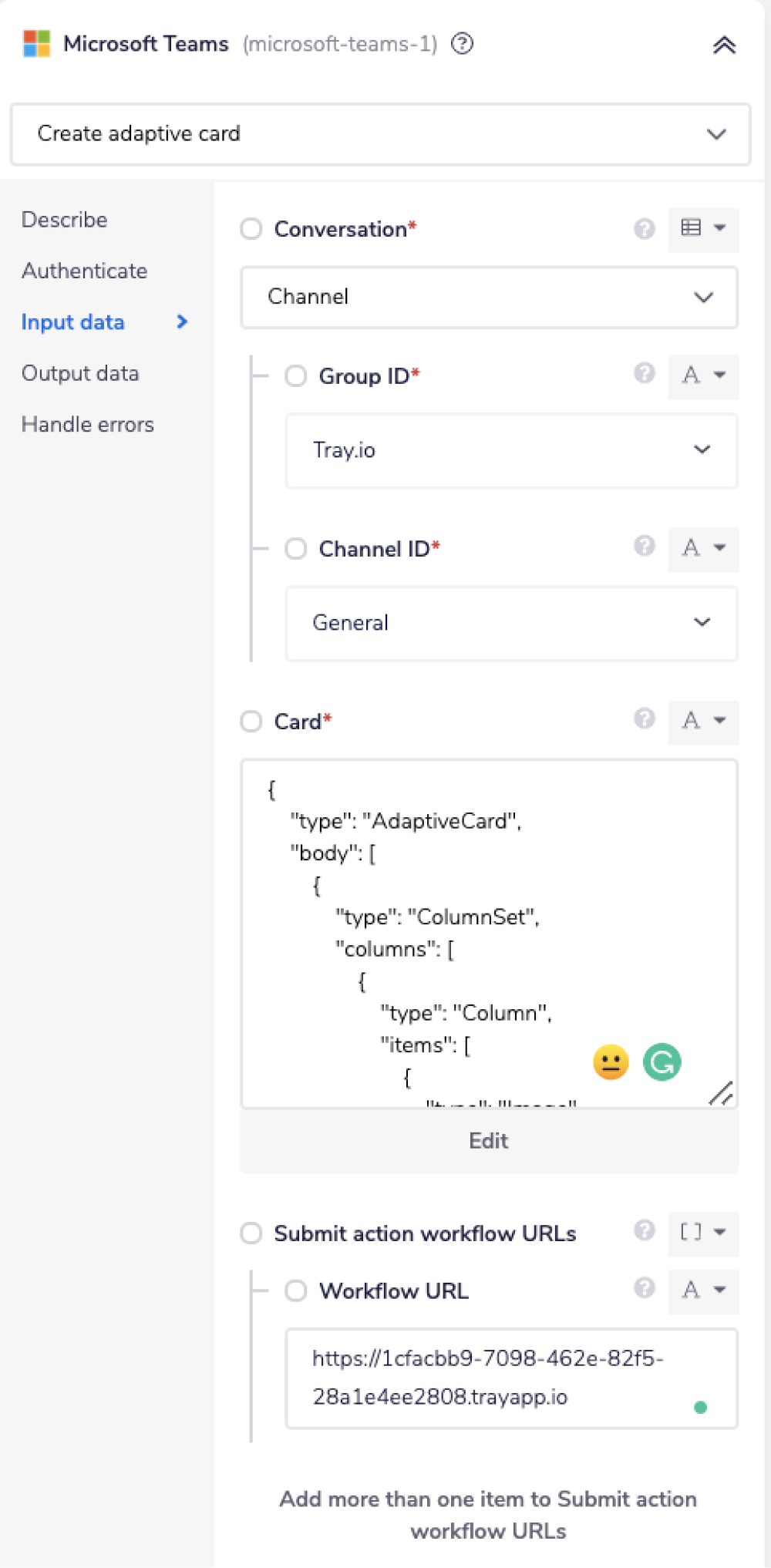This screenshot has width=771, height=1568.
Task: Expand the Channel conversation dropdown
Action: [488, 298]
